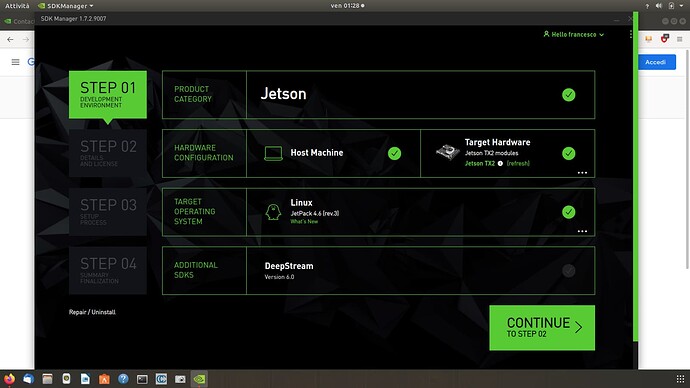This screenshot has height=388, width=690.
Task: Click the Host Machine laptop icon
Action: tap(273, 154)
